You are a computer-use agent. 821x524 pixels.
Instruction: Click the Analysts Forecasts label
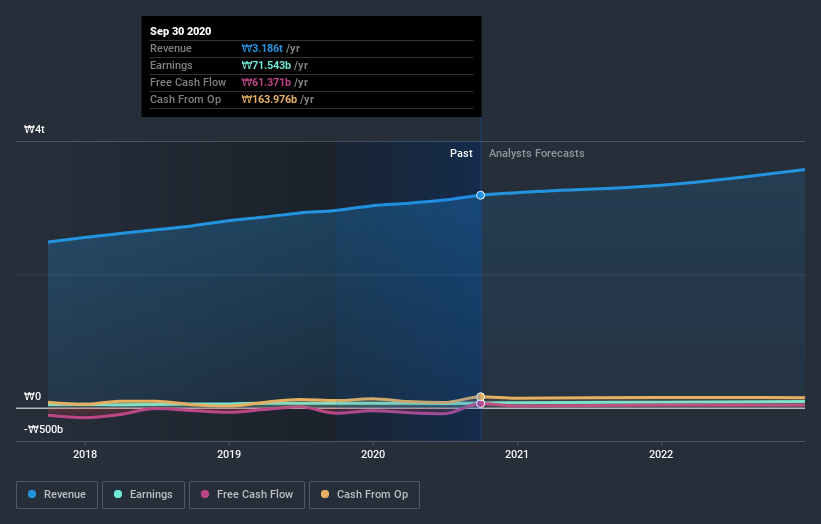(x=537, y=153)
